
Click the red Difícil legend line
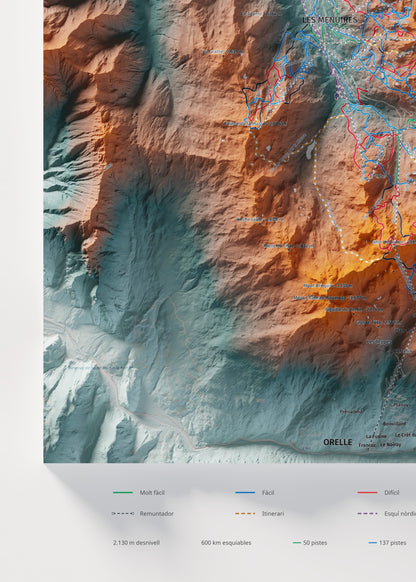(367, 493)
